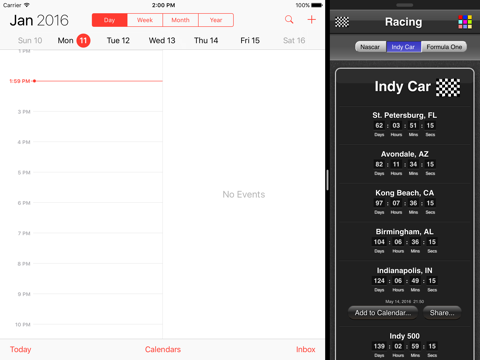The height and width of the screenshot is (360, 480).
Task: Select Sun 10 in date strip
Action: [x=30, y=41]
